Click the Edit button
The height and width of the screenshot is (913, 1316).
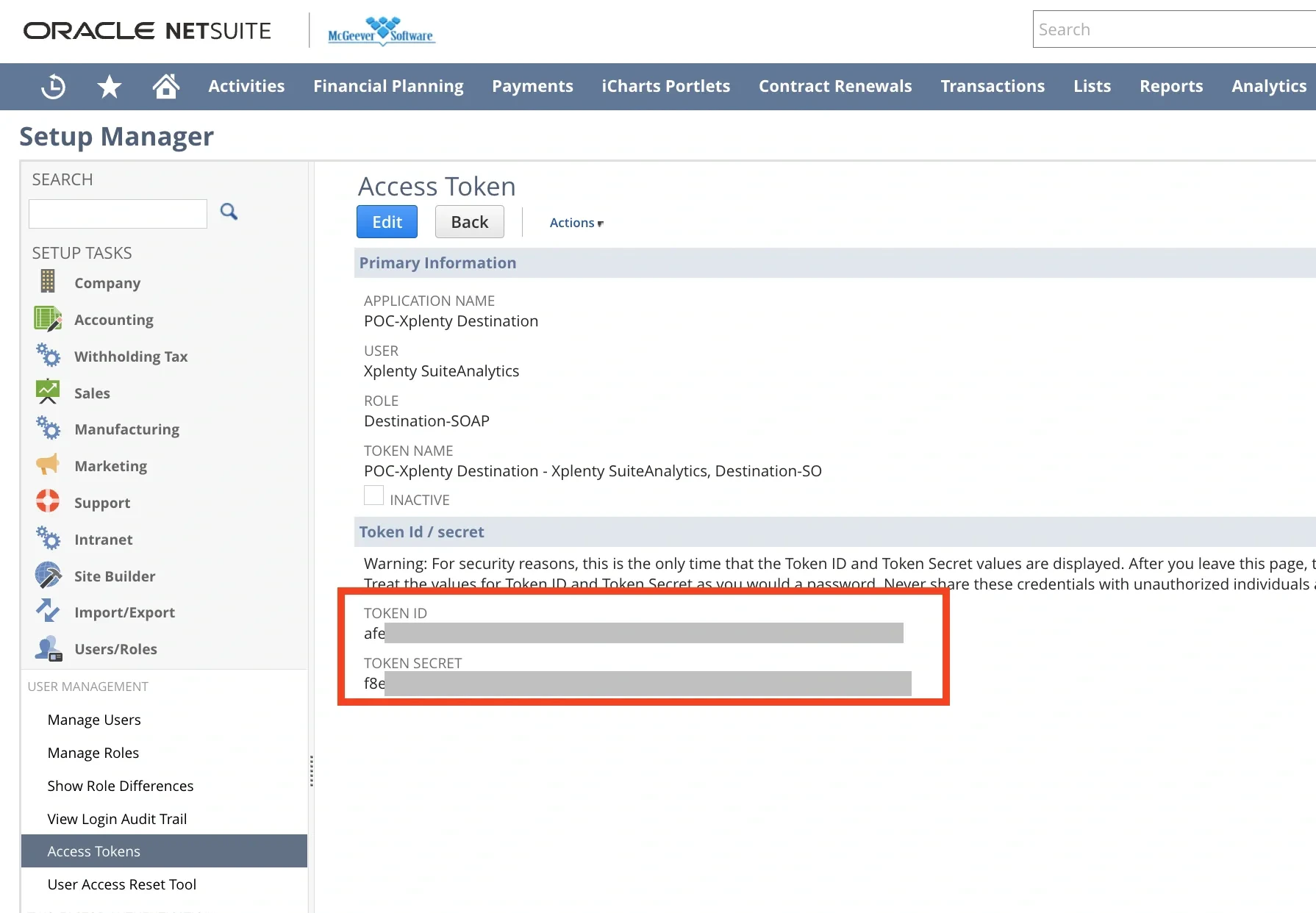coord(387,221)
